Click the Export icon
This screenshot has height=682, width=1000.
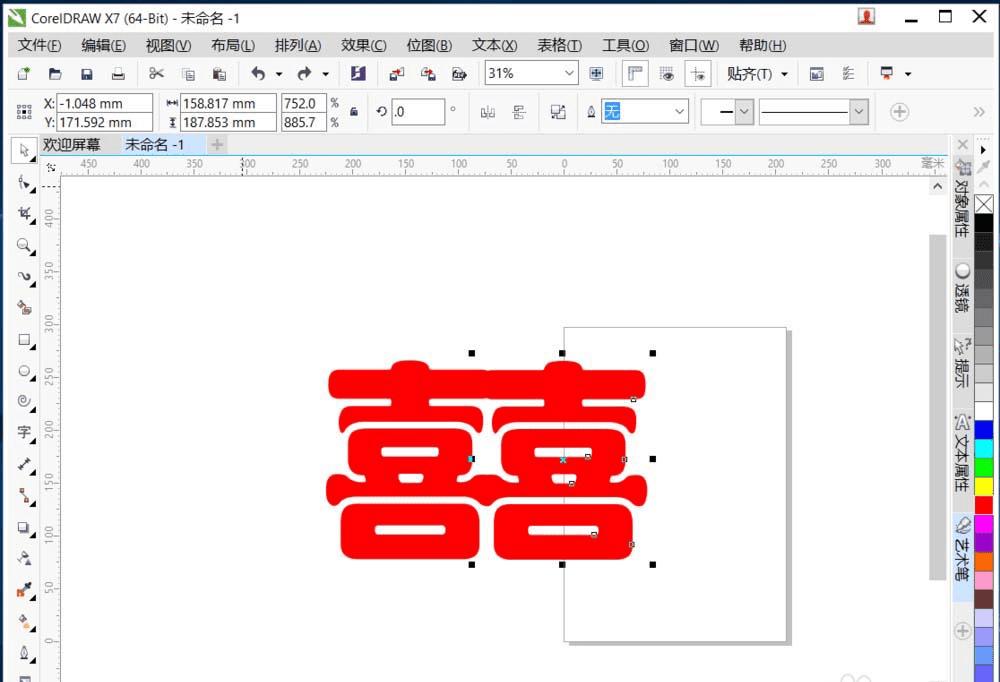[x=428, y=74]
